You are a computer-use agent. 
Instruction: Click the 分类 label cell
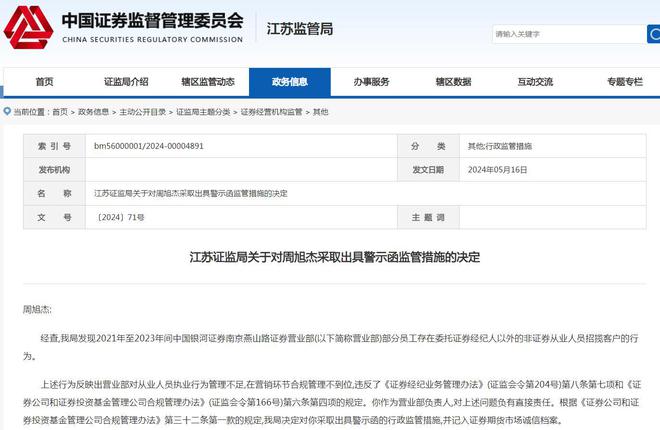428,146
